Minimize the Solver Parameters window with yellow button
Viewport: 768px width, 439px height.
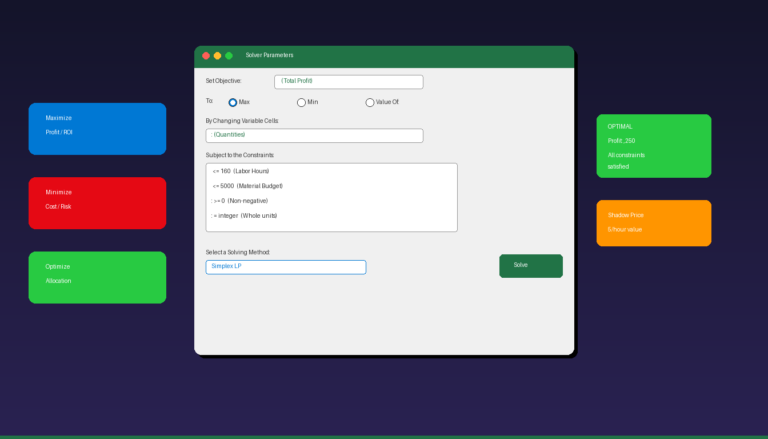218,56
